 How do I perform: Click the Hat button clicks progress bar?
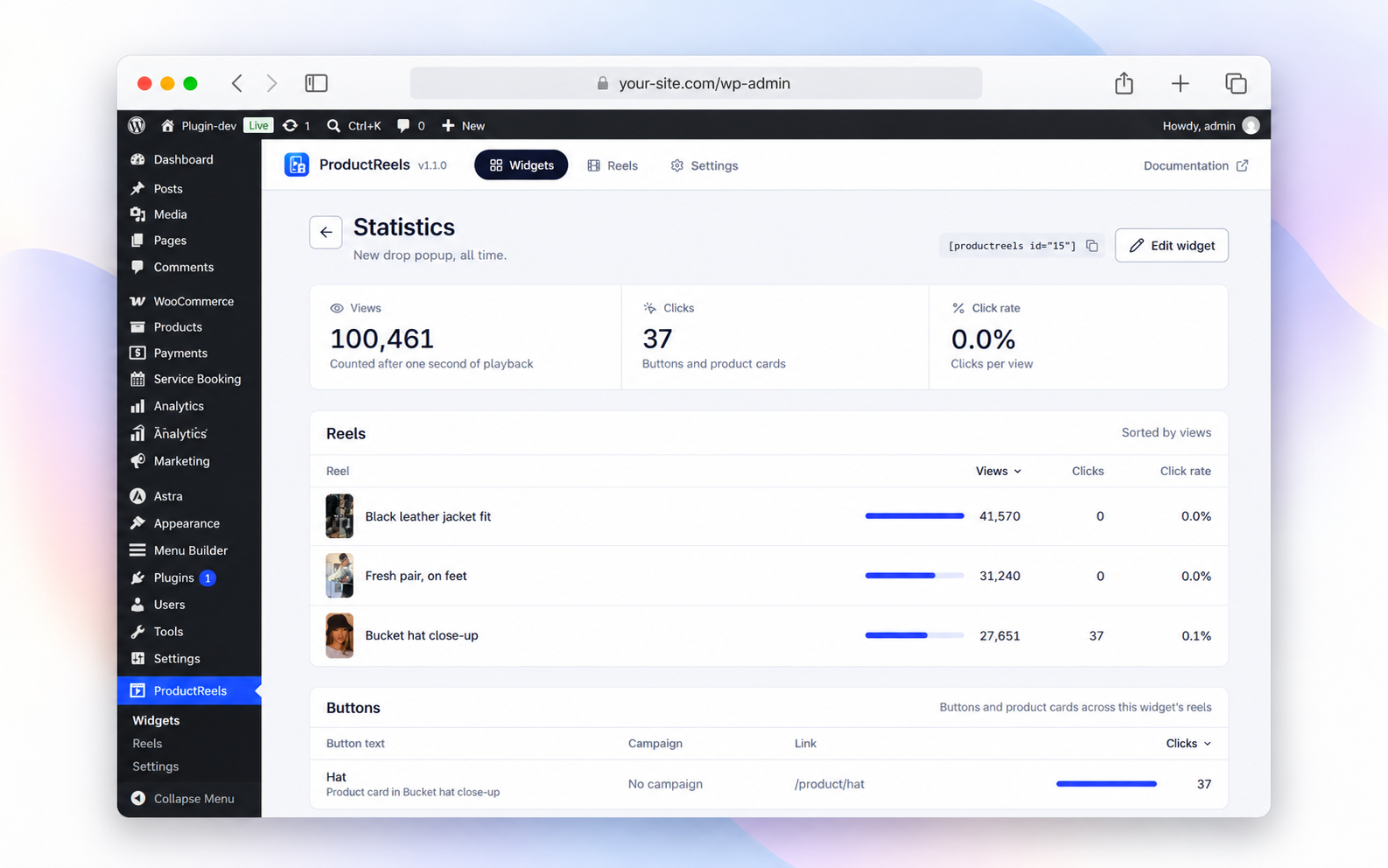tap(1106, 784)
